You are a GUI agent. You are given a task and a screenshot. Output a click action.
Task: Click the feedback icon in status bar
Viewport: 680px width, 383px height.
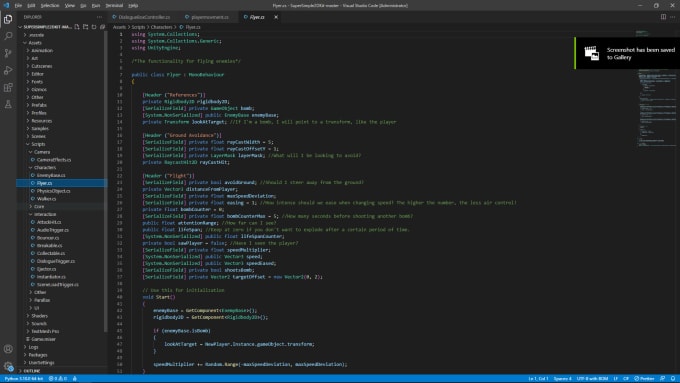(x=662, y=379)
